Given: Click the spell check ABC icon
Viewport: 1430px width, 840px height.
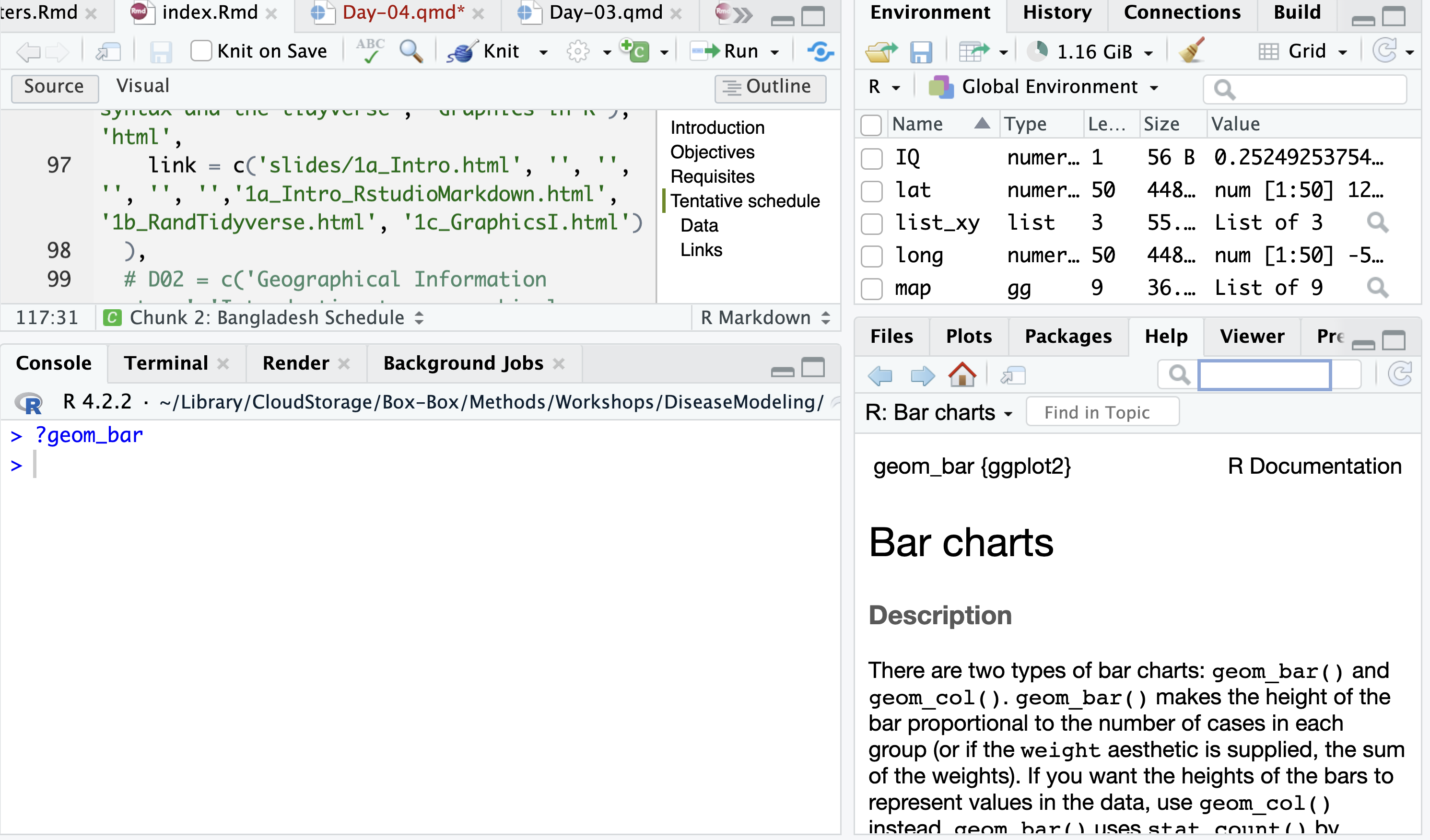Looking at the screenshot, I should (x=370, y=51).
